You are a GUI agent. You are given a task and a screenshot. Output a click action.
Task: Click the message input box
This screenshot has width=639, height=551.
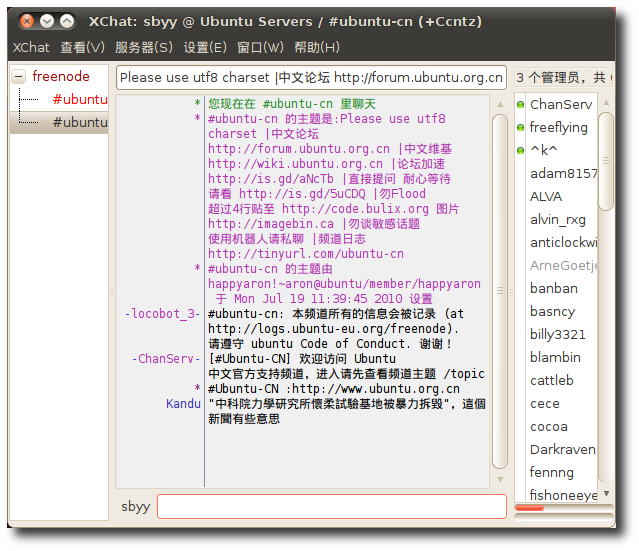click(x=332, y=506)
